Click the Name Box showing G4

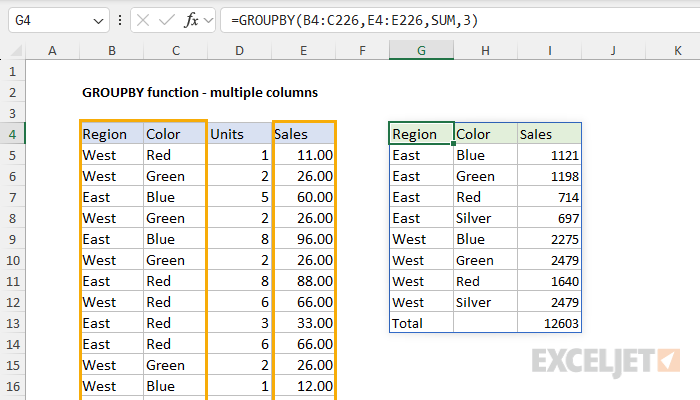[59, 21]
